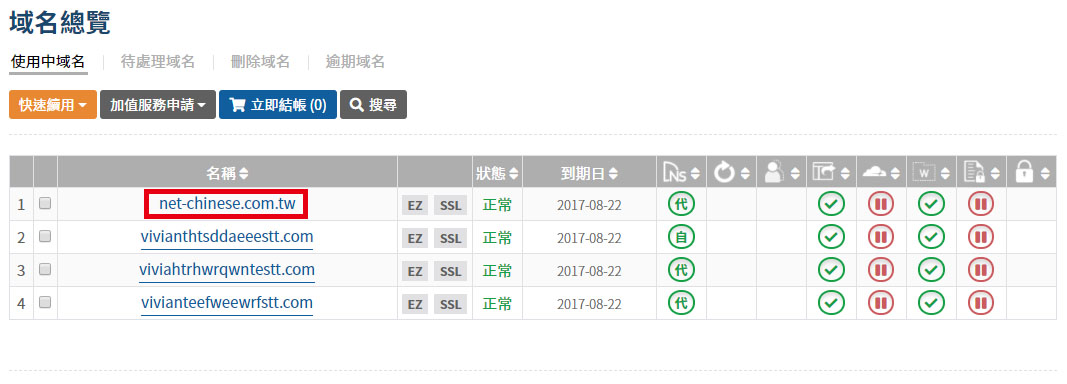The height and width of the screenshot is (384, 1067).
Task: Click the green checkmark under forwarding column, row 3
Action: [x=830, y=270]
